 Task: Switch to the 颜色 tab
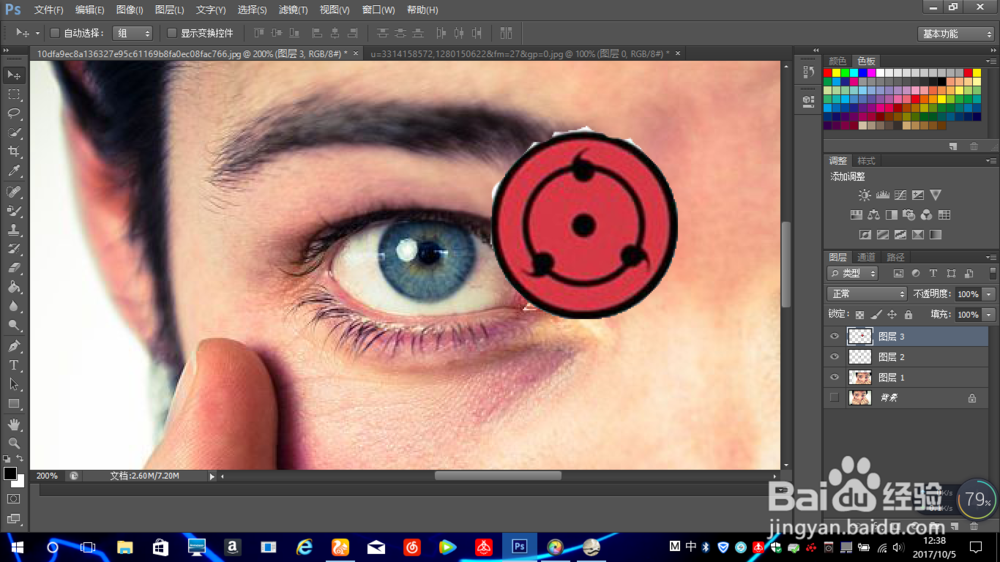tap(837, 61)
